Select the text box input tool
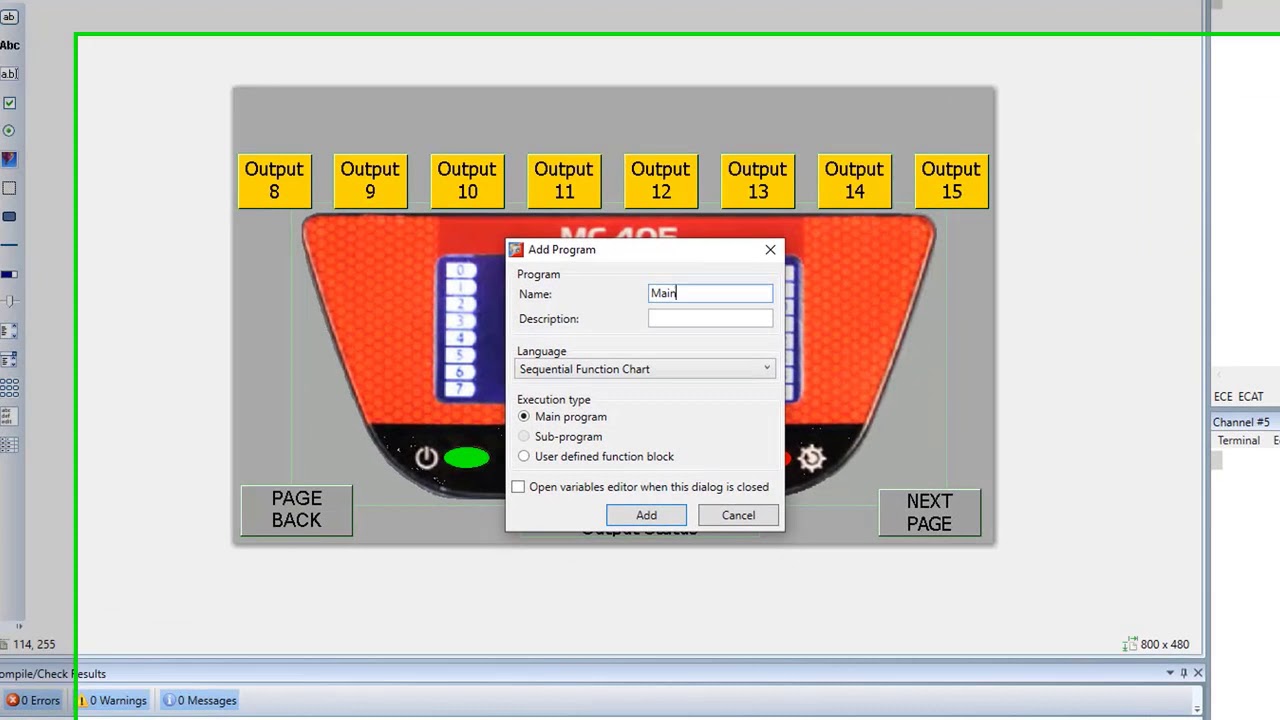This screenshot has width=1280, height=720. coord(9,74)
